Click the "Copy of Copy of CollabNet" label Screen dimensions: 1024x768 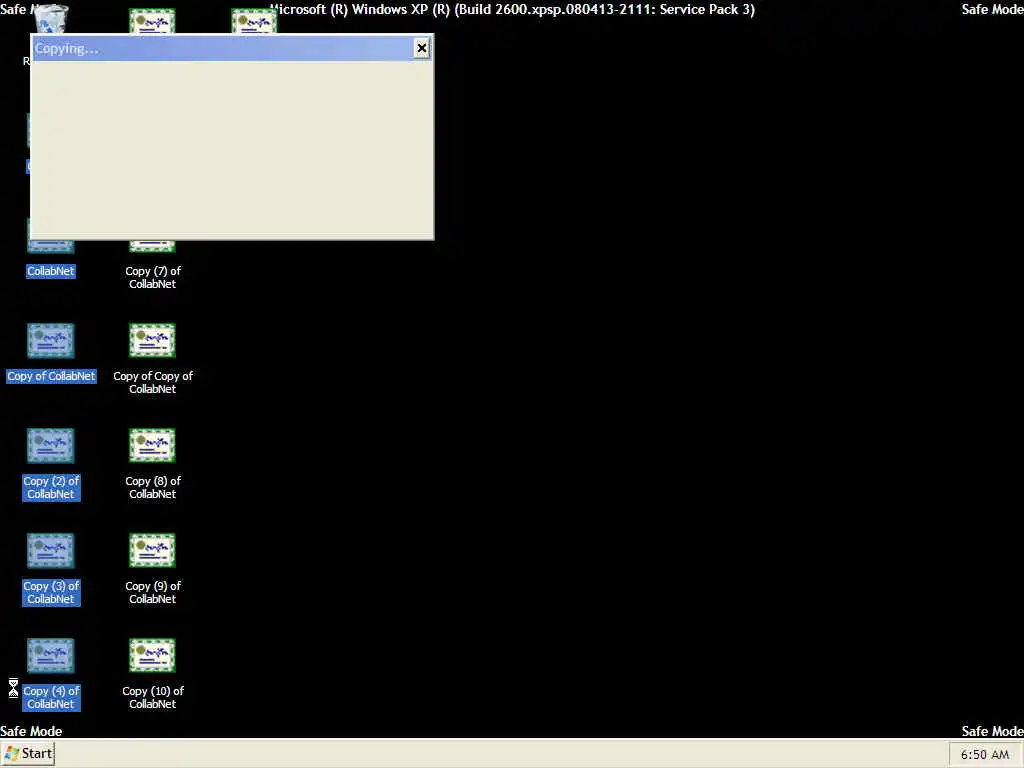(153, 382)
